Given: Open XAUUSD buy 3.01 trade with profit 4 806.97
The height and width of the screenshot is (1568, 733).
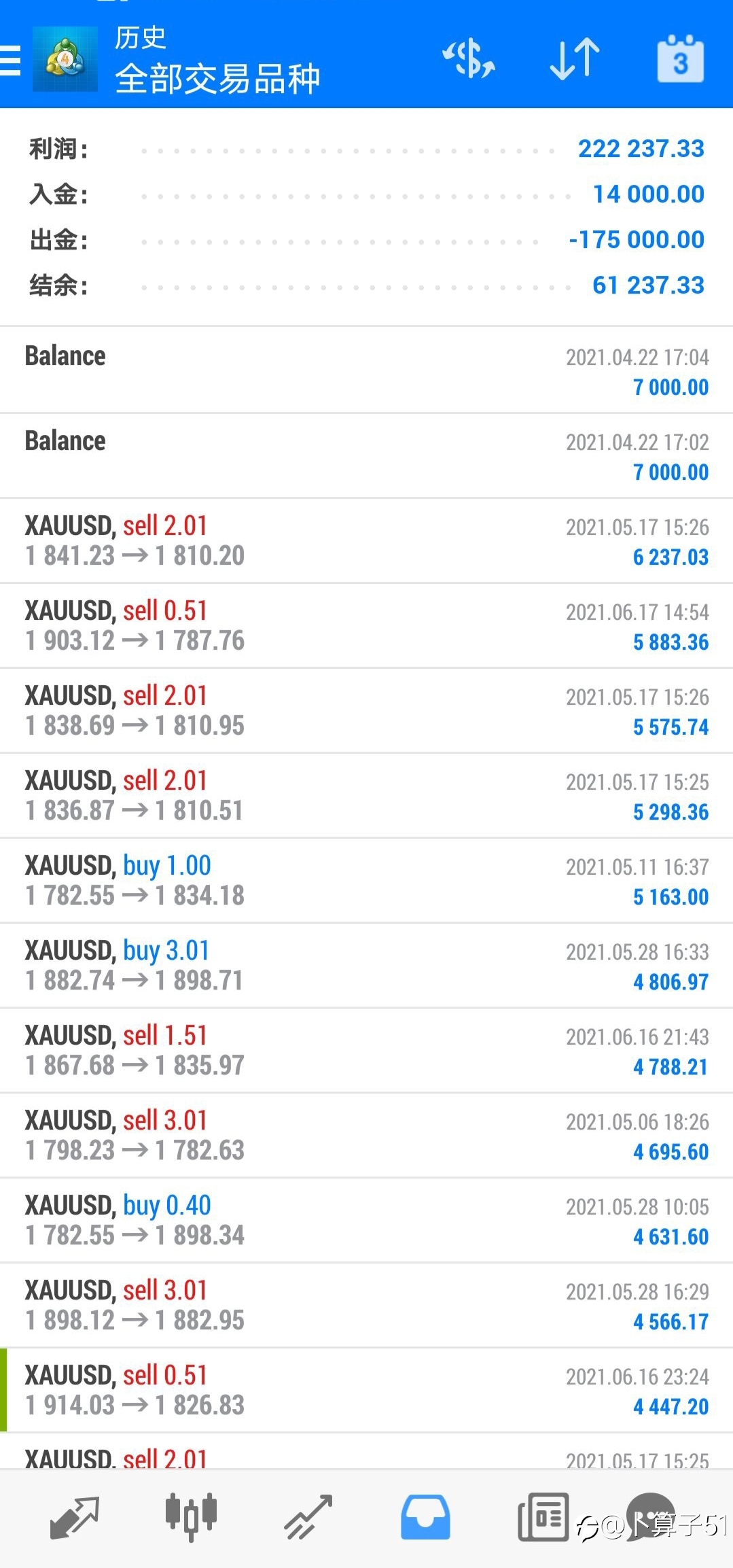Looking at the screenshot, I should [367, 965].
